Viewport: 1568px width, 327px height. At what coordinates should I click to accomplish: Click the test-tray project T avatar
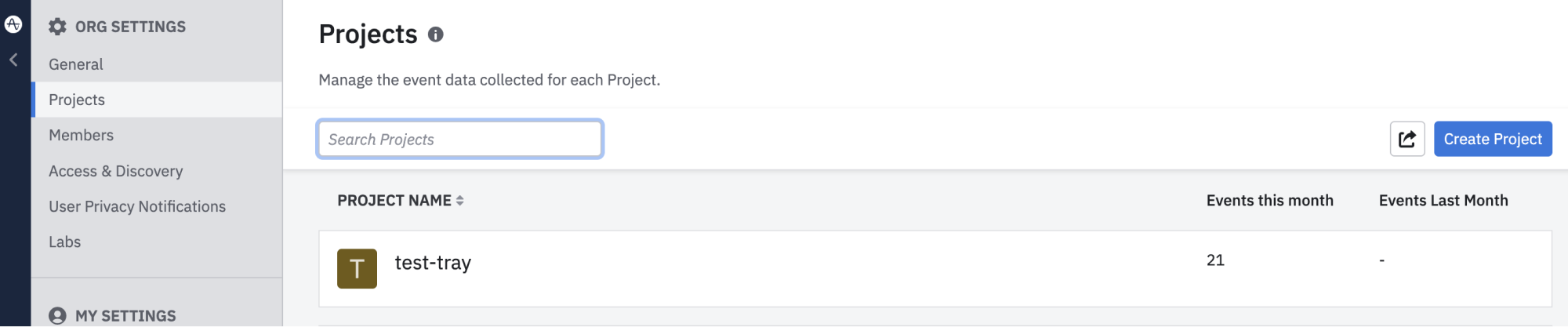[357, 268]
